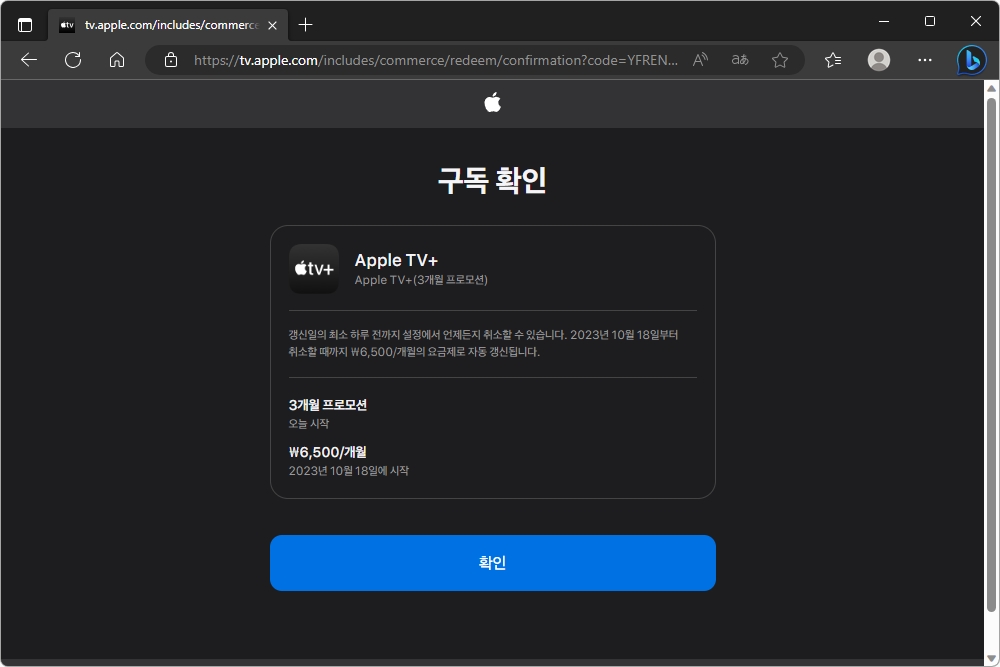Launch the Bing chat sidebar
The image size is (1000, 667).
tap(971, 60)
